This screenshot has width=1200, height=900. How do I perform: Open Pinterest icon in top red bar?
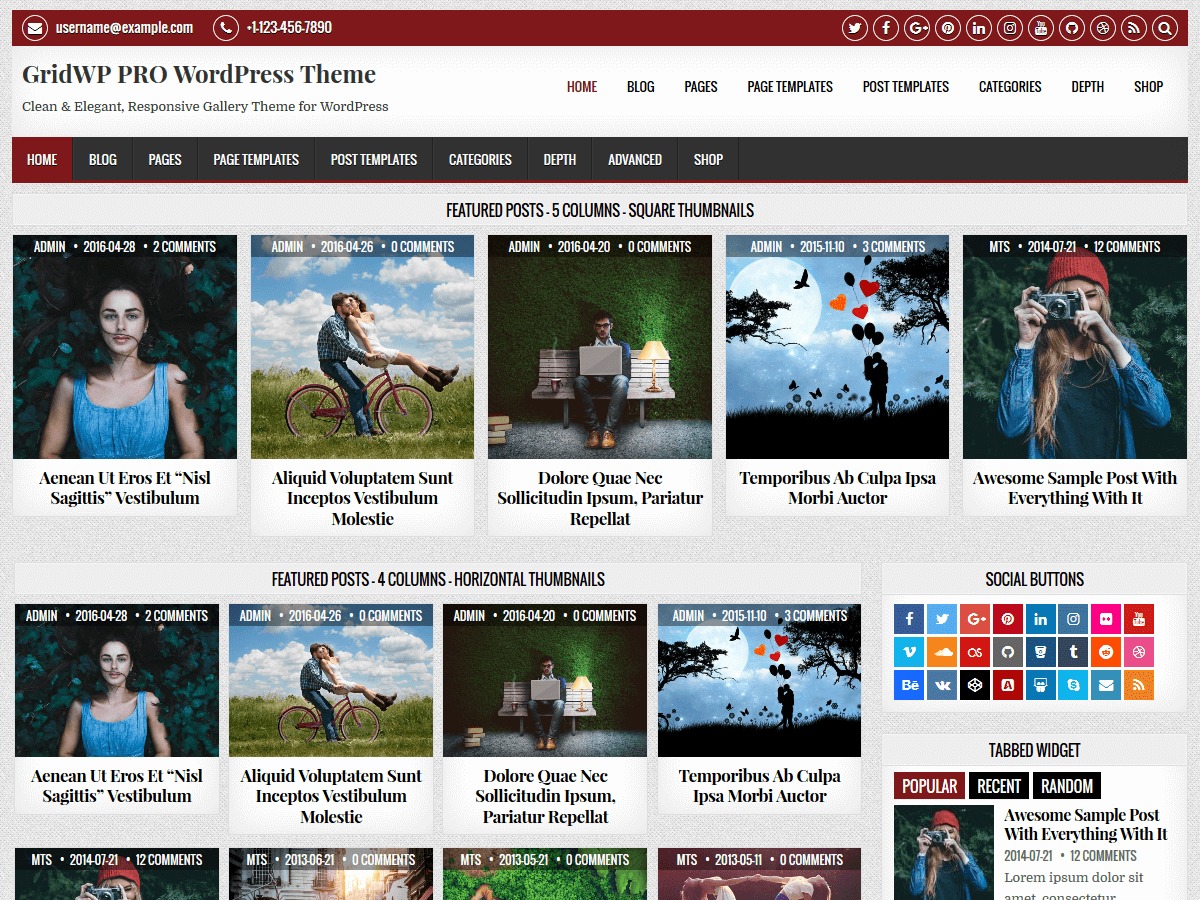pos(948,28)
